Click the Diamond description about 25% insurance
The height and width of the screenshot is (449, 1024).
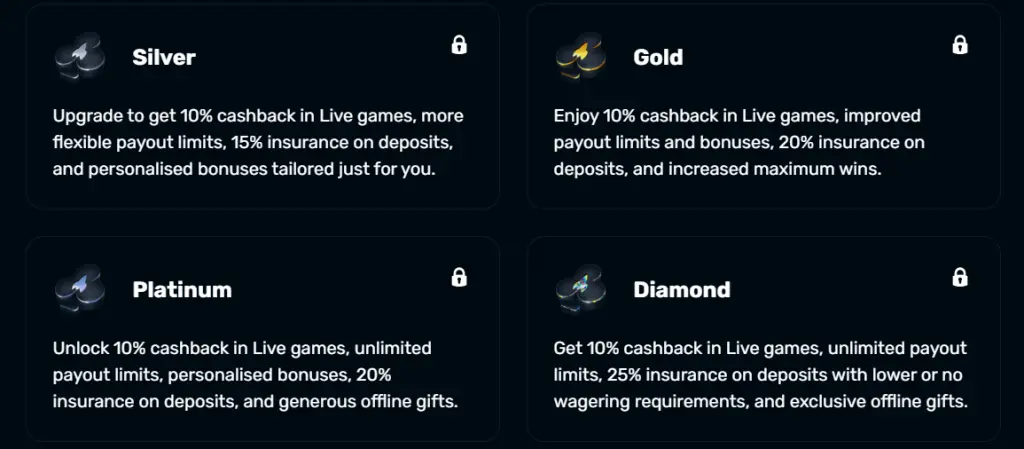click(760, 375)
